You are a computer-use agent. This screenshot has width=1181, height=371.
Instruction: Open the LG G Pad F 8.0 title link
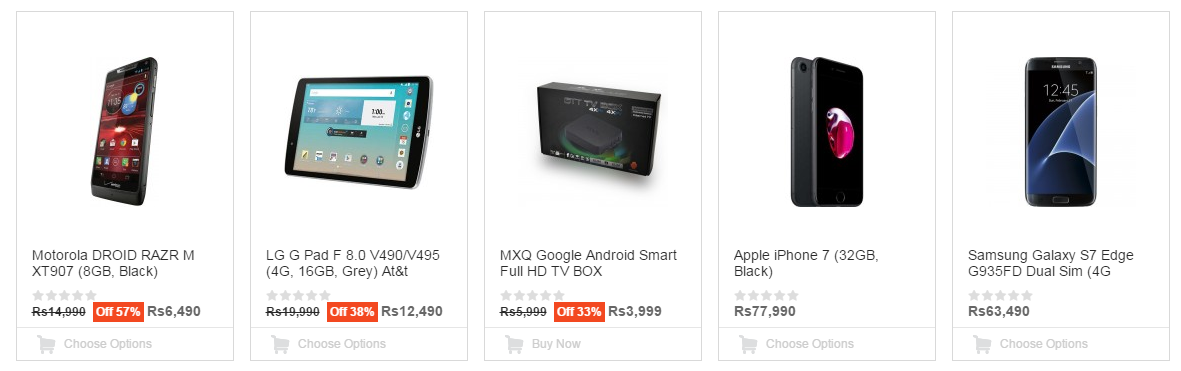coord(352,263)
